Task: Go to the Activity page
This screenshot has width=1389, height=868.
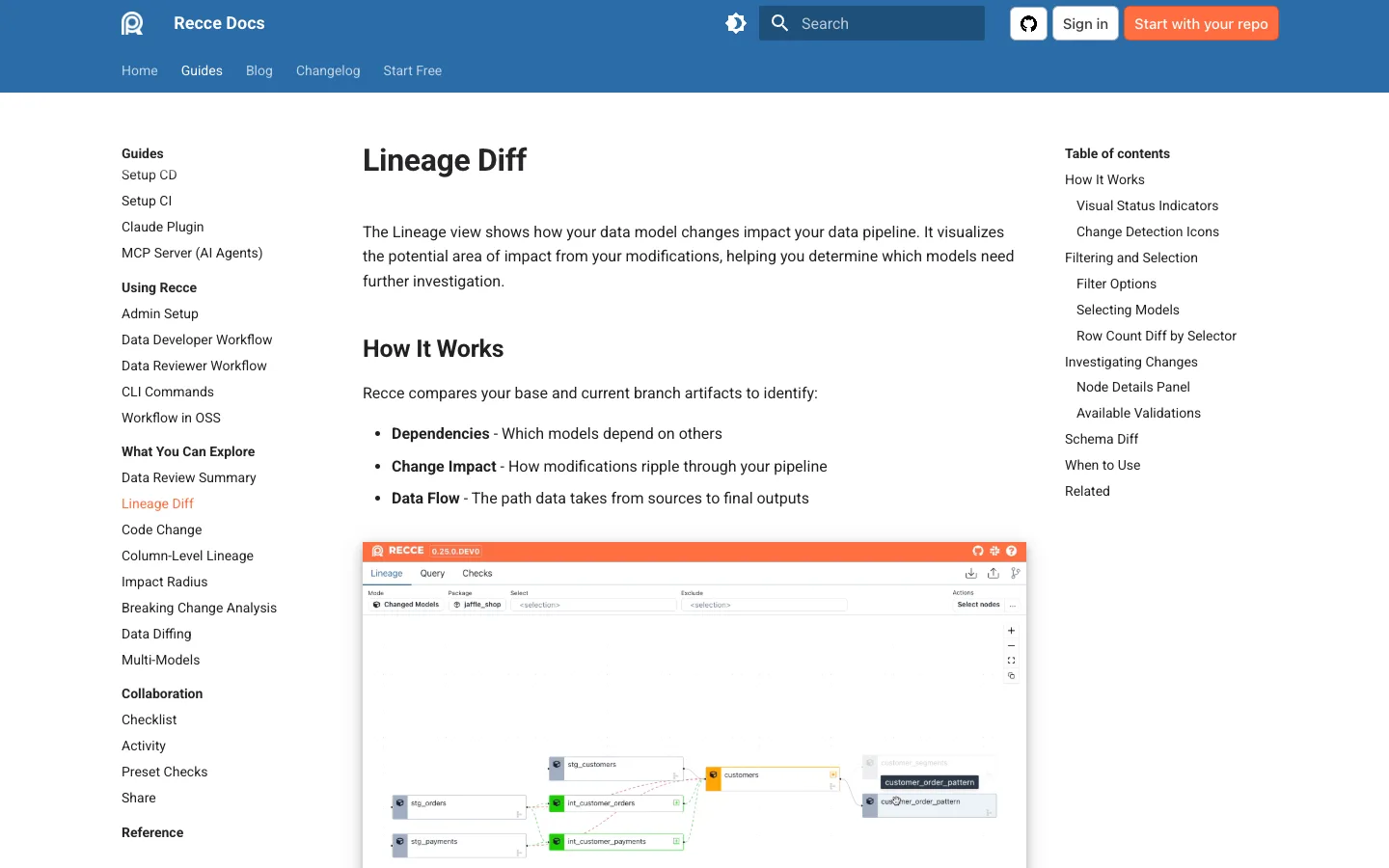Action: coord(144,746)
